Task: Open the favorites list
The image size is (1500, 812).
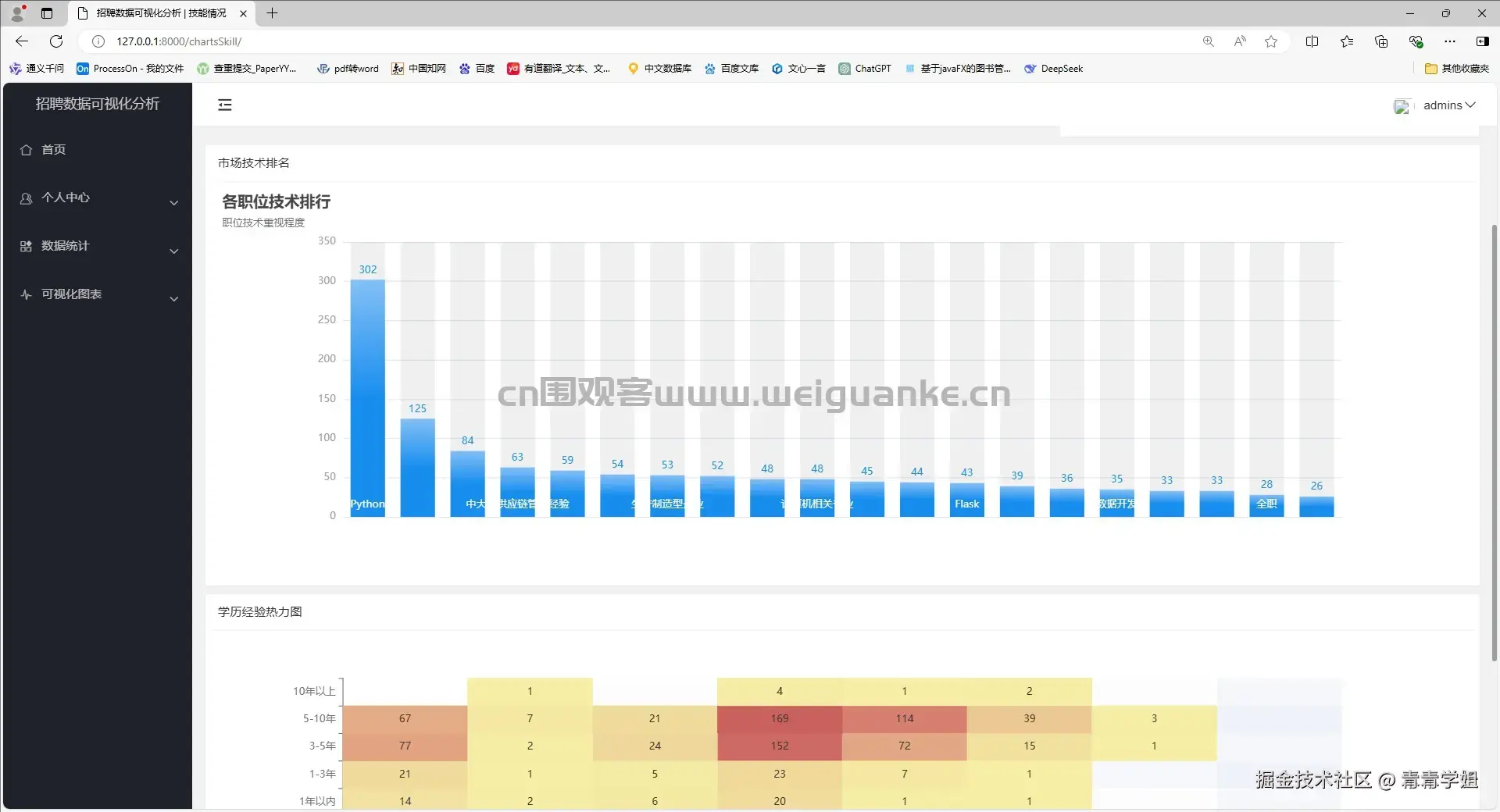Action: tap(1347, 41)
